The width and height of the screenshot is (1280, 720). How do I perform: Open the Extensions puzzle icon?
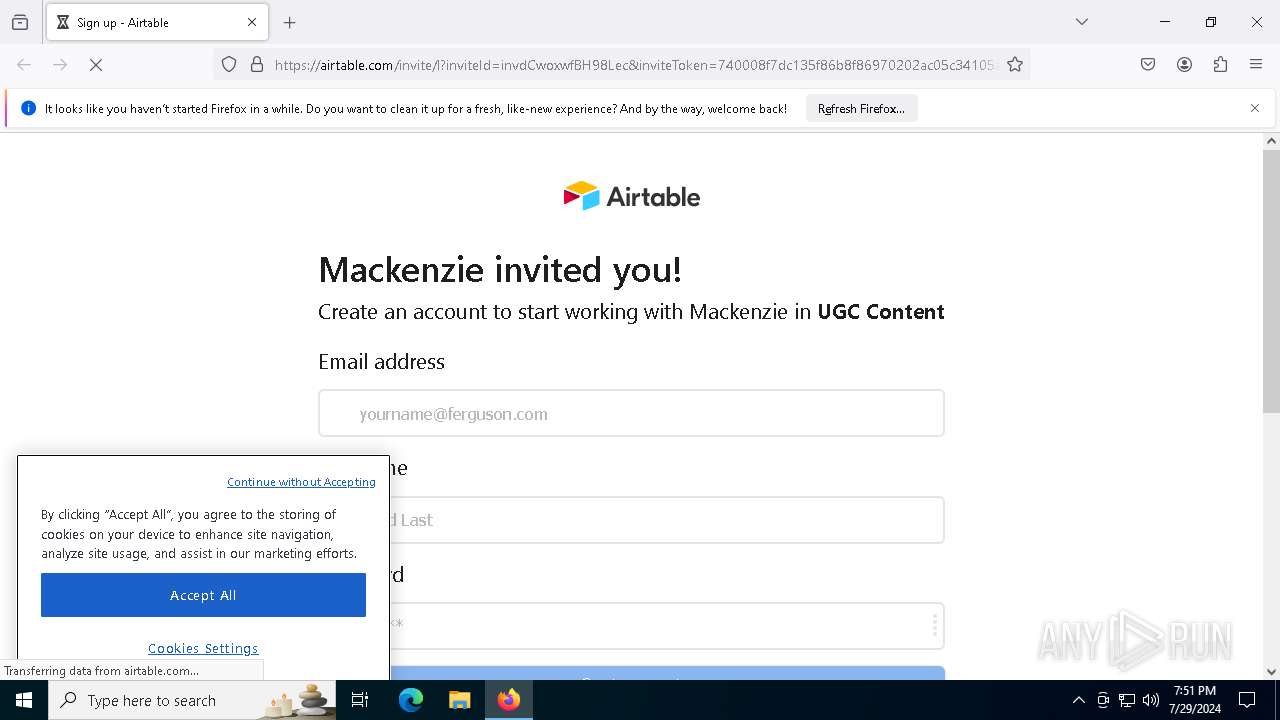pos(1220,65)
